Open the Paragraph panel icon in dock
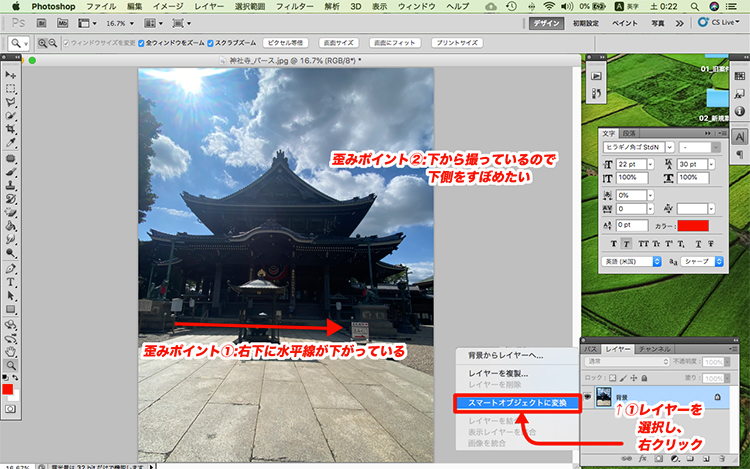Image resolution: width=750 pixels, height=469 pixels. coord(739,154)
